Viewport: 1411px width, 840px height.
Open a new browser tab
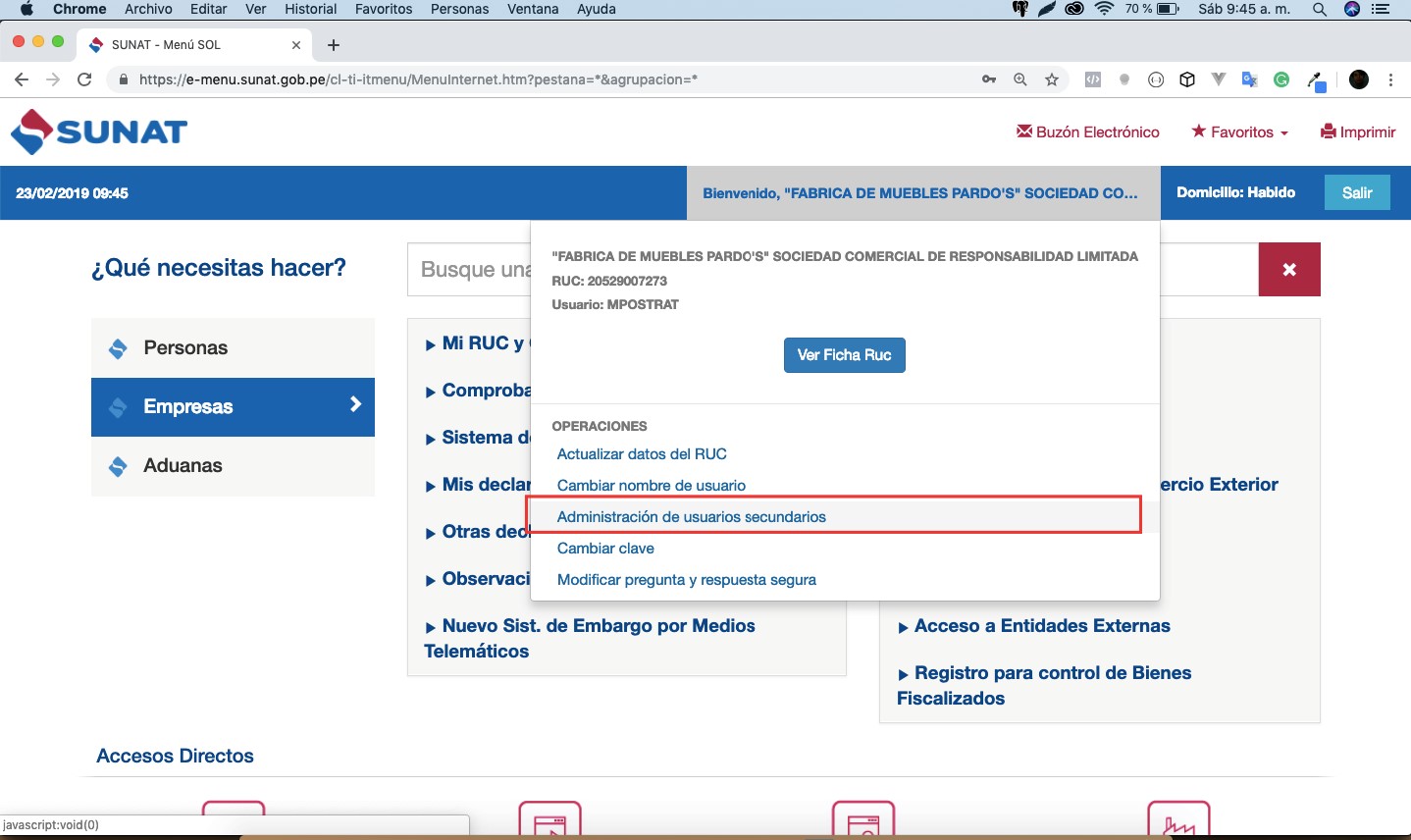click(x=334, y=45)
